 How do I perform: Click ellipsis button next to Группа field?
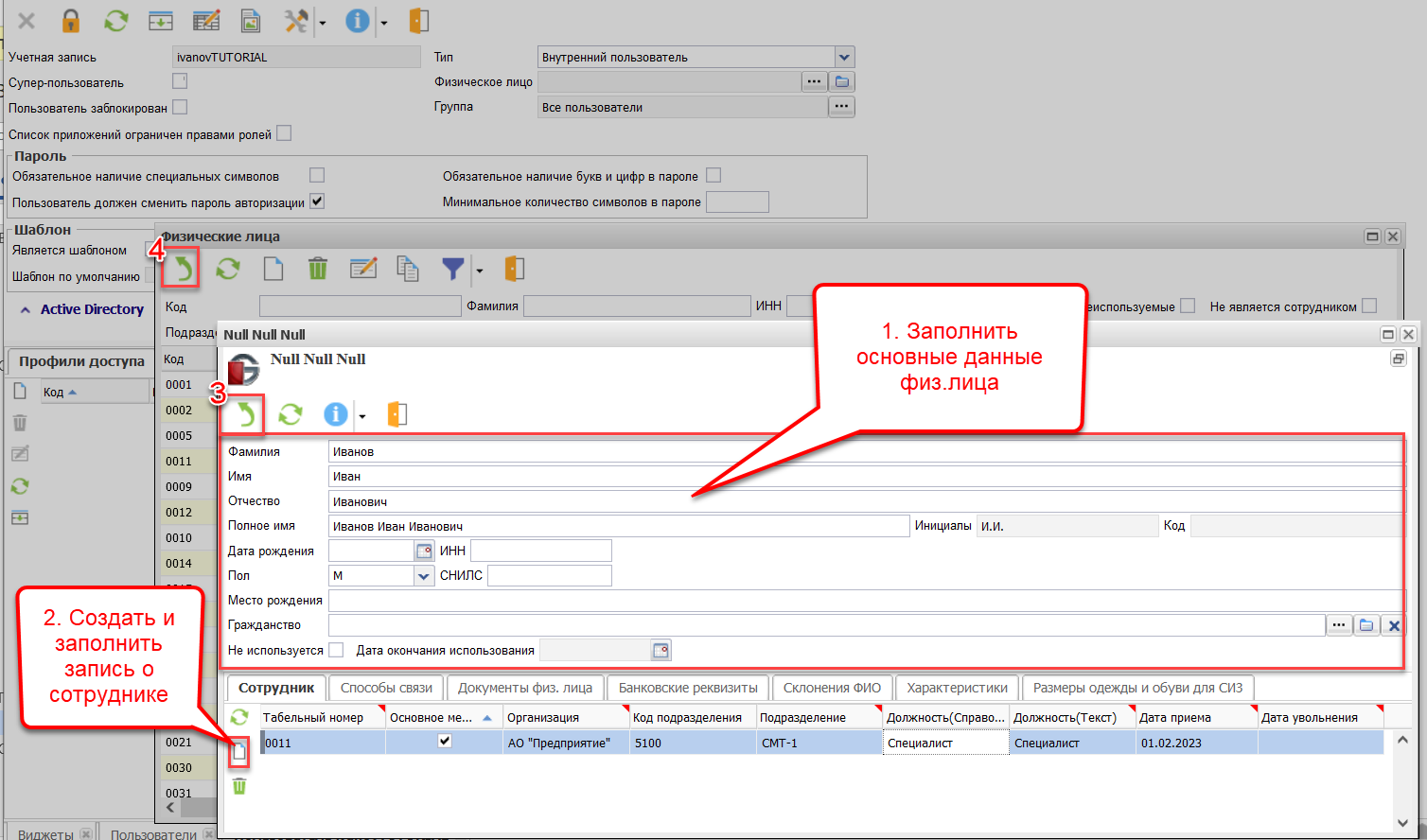[x=841, y=107]
